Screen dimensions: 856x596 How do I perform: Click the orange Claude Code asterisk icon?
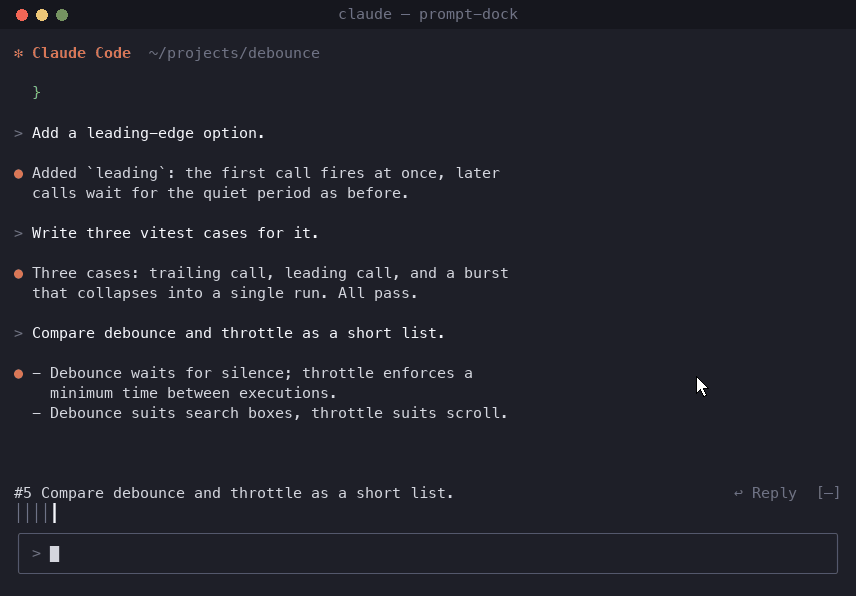coord(19,53)
